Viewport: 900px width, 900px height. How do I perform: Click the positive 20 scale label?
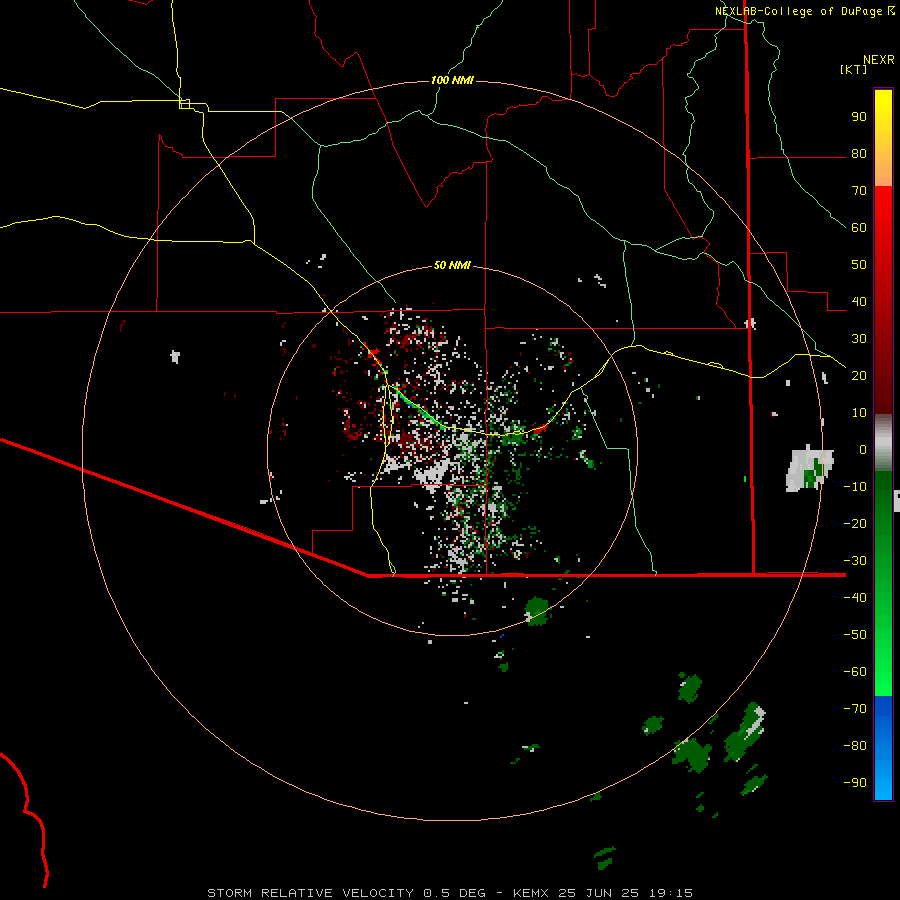tap(859, 375)
